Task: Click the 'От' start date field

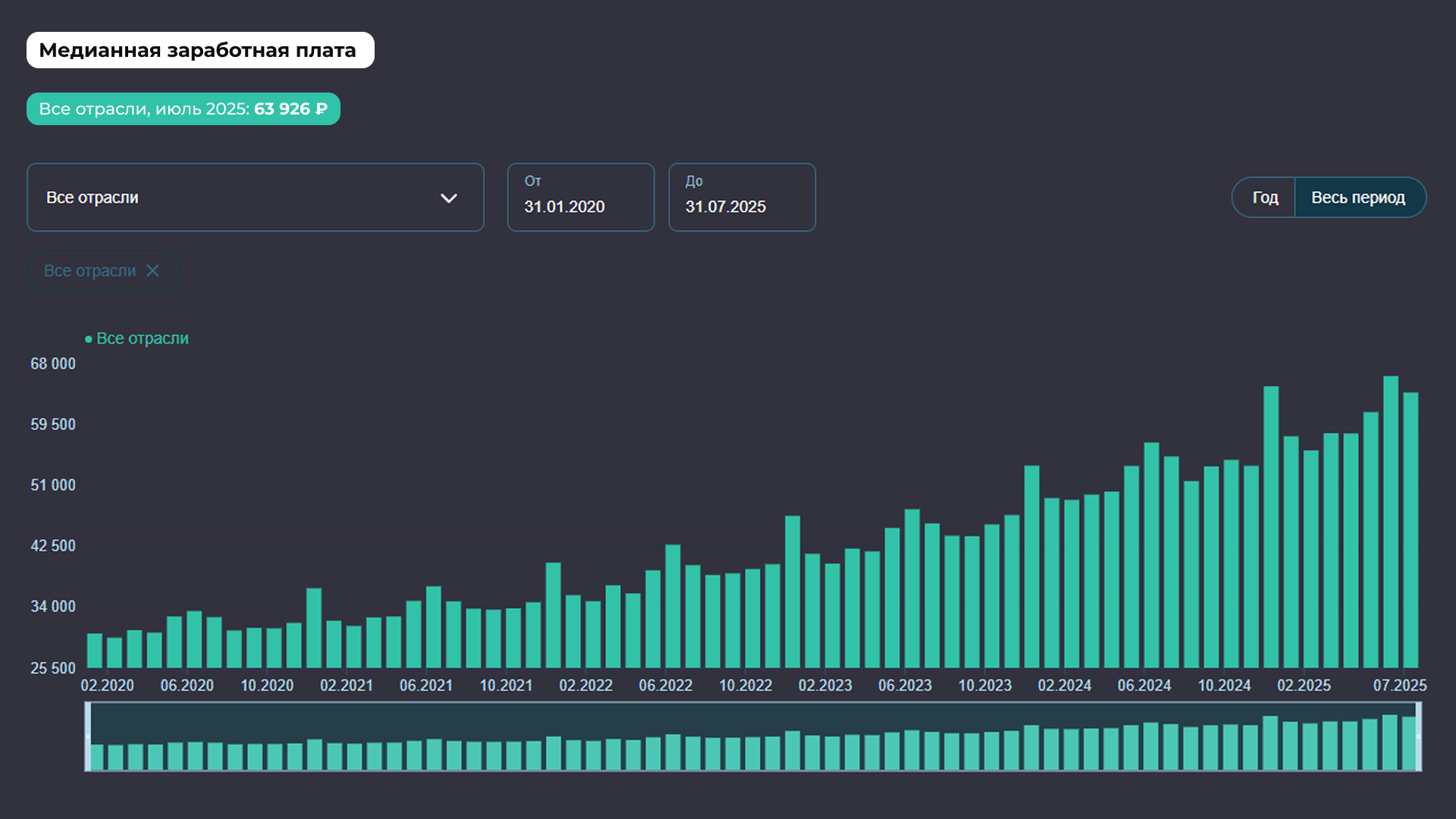Action: tap(581, 197)
